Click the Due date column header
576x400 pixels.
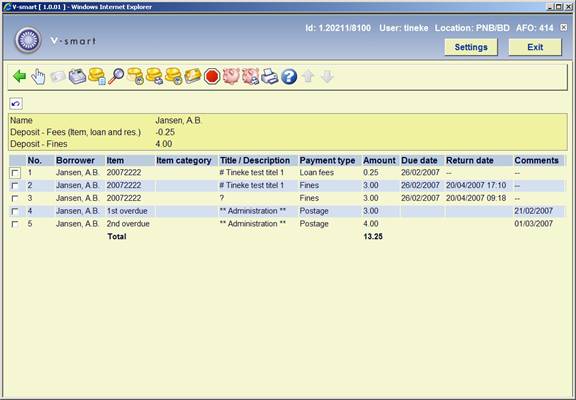(419, 161)
